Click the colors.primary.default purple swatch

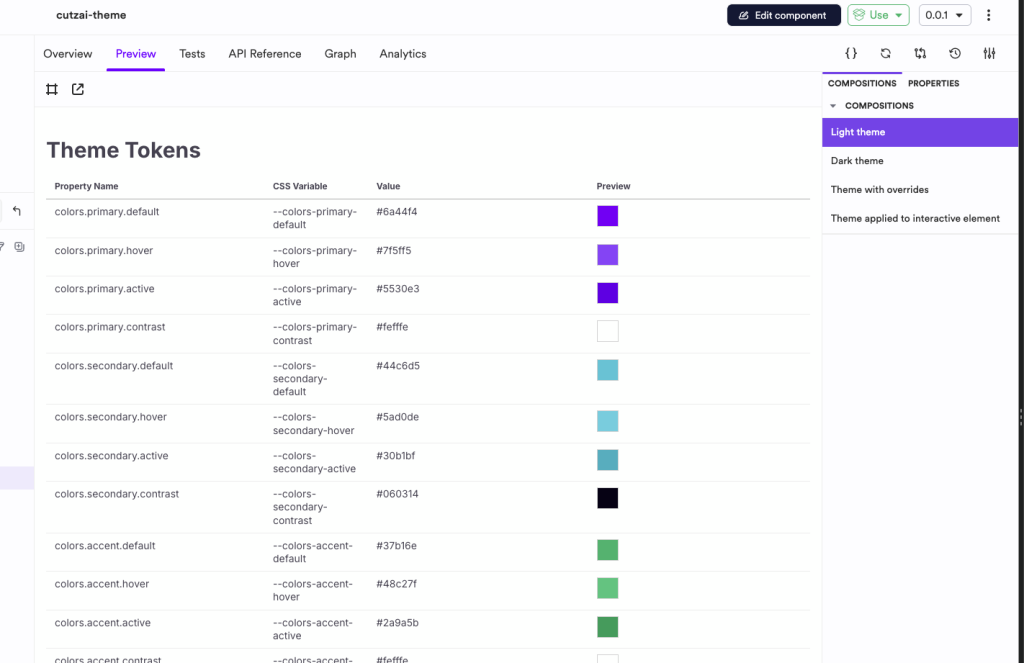click(x=607, y=216)
